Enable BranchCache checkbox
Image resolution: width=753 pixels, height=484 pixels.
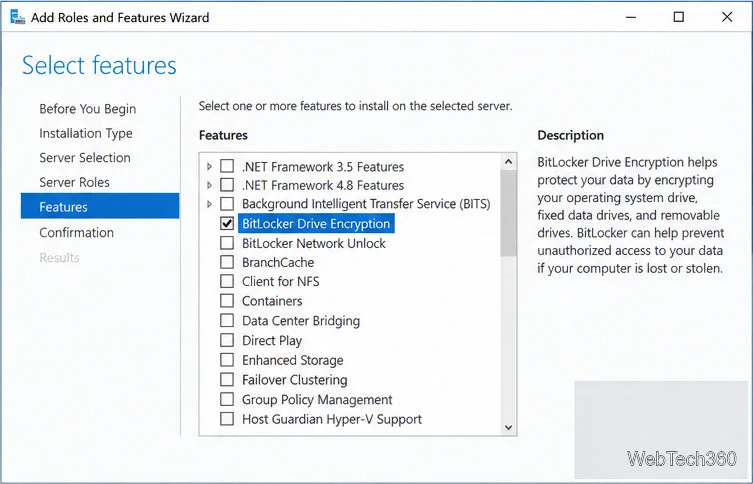point(227,262)
